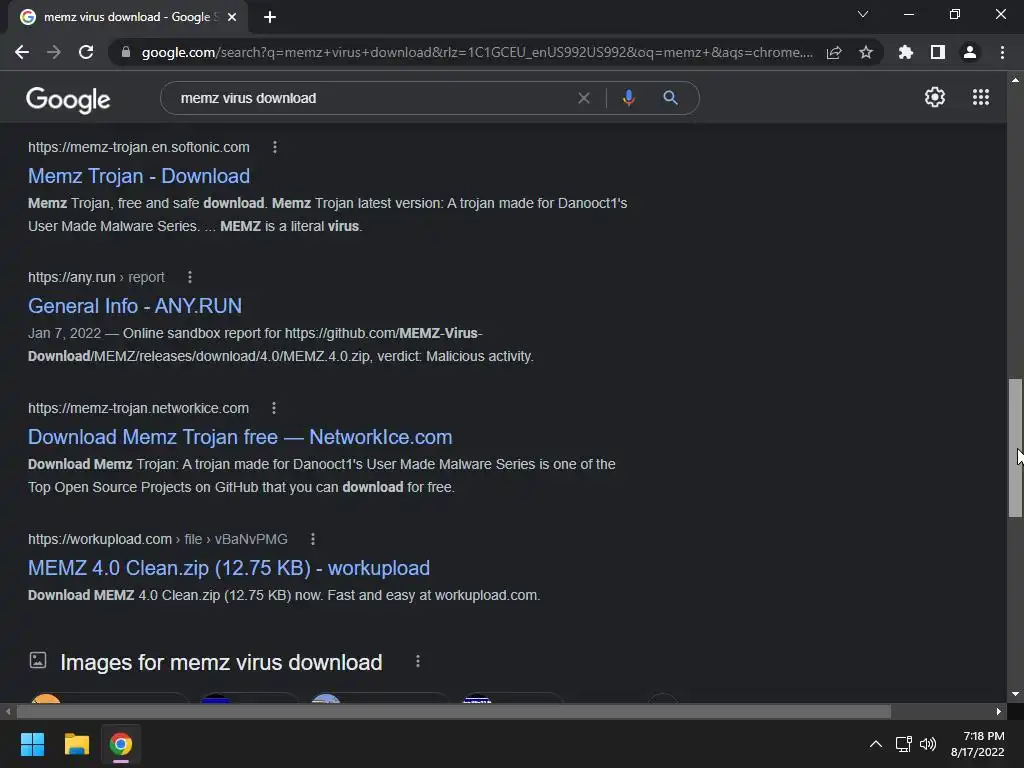Click the horizontal scrollbar thumb
This screenshot has height=768, width=1024.
click(454, 711)
